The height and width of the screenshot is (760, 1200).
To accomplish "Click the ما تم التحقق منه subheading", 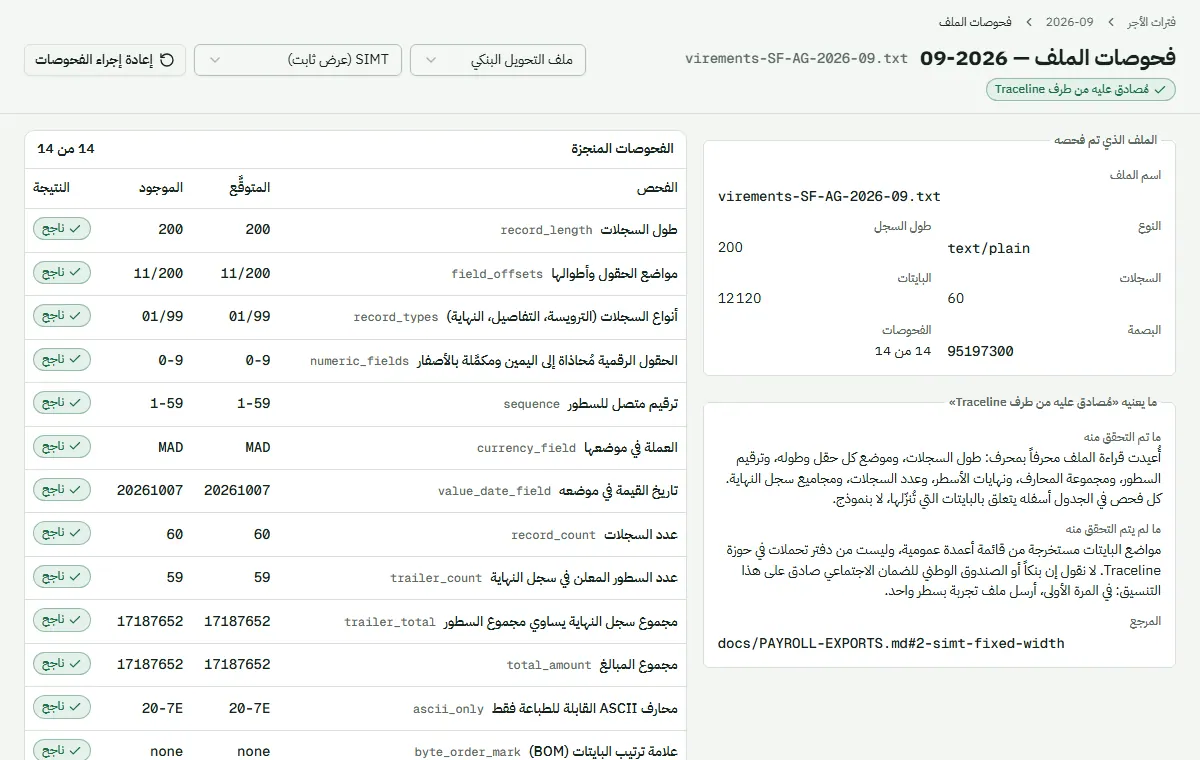I will [x=1123, y=437].
